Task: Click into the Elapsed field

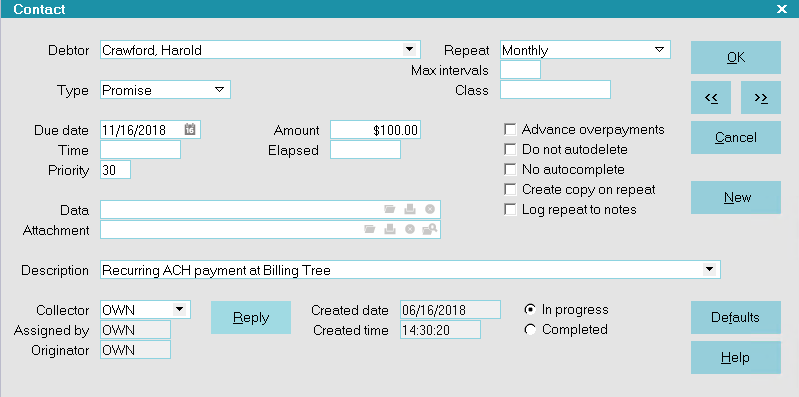Action: [x=365, y=150]
